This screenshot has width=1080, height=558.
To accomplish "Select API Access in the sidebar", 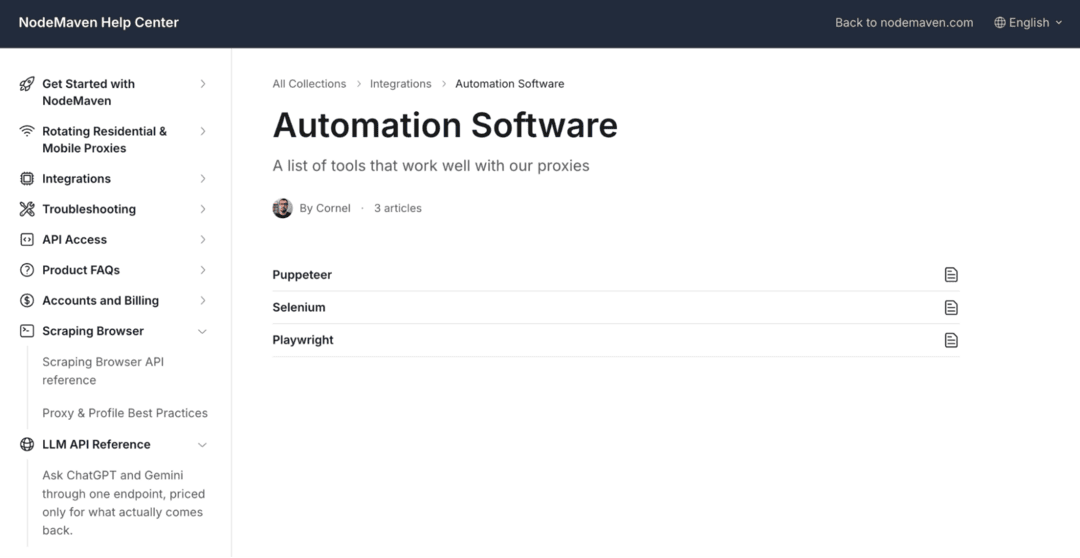I will tap(74, 240).
